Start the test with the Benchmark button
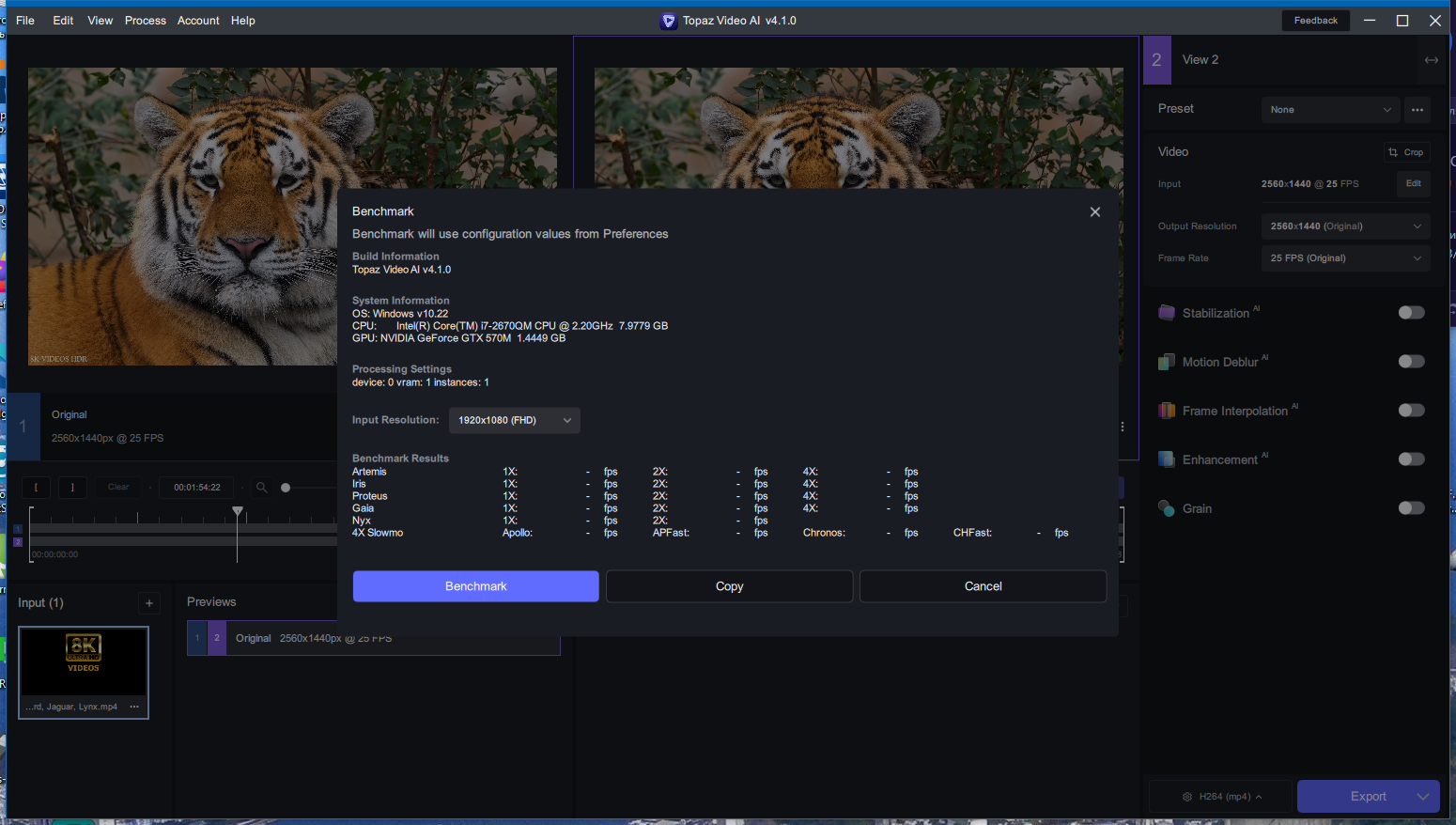The image size is (1456, 825). click(x=476, y=586)
